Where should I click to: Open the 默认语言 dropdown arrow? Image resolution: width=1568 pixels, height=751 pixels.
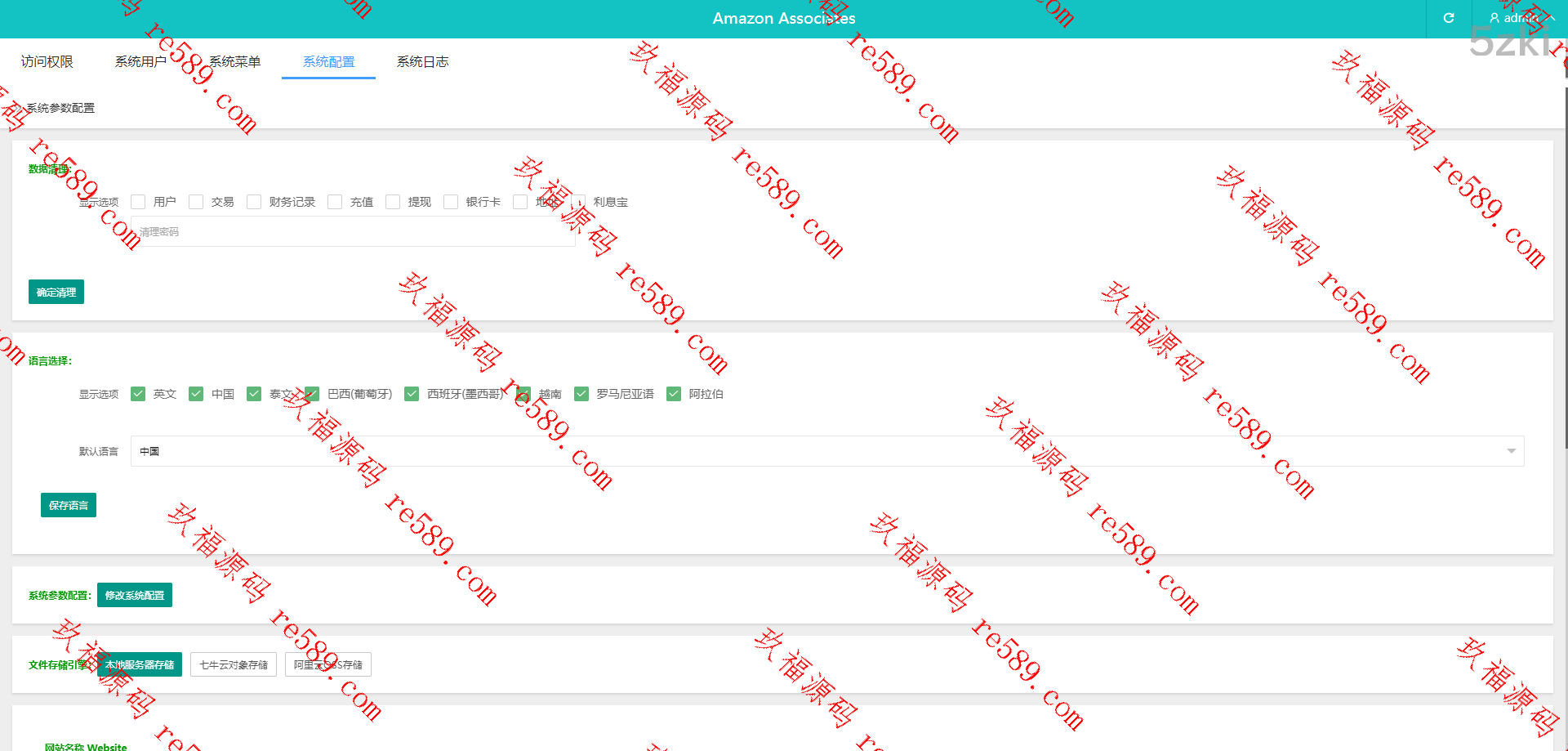[1510, 451]
